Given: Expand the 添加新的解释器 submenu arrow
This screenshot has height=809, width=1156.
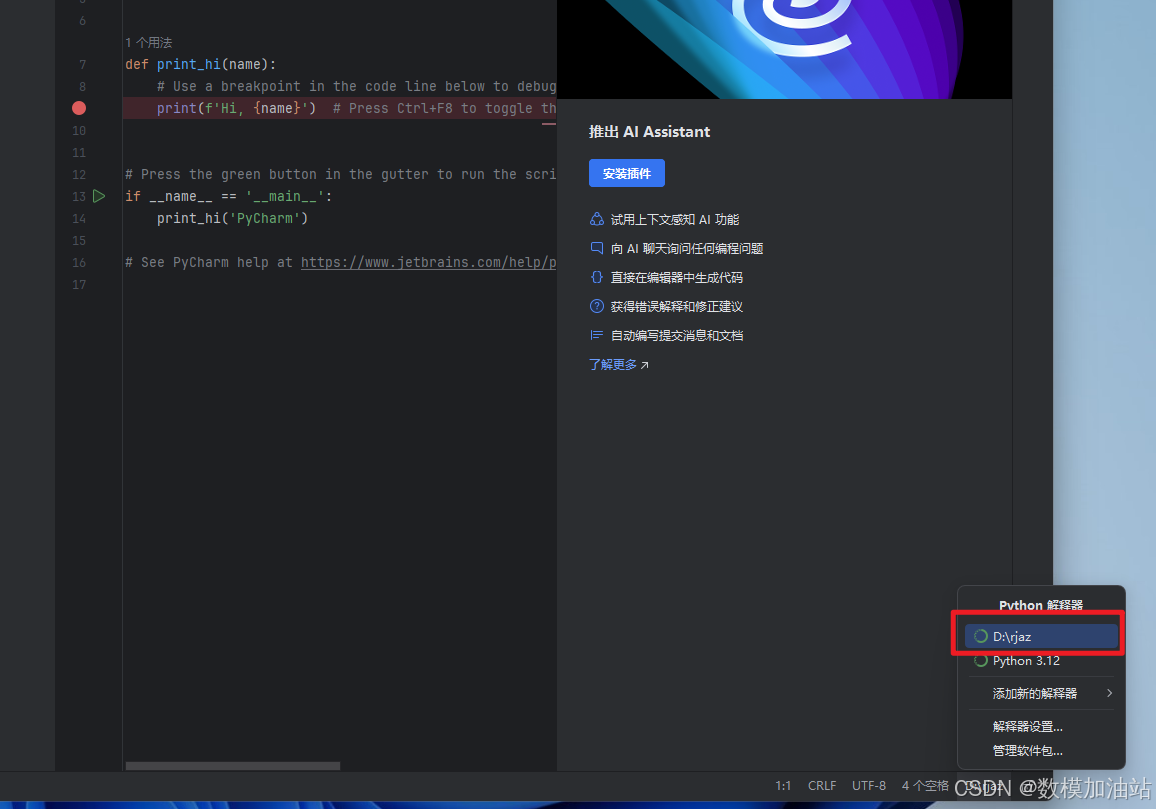Looking at the screenshot, I should 1109,693.
